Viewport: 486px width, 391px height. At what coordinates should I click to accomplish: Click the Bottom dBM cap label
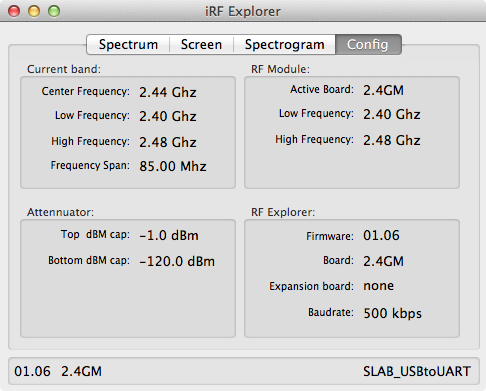(89, 260)
